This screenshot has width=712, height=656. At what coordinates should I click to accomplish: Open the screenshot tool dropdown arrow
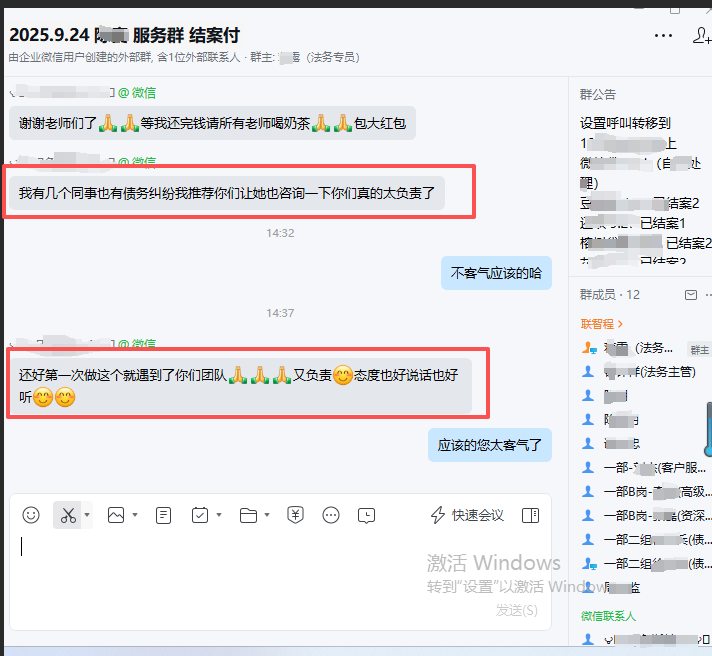coord(87,515)
